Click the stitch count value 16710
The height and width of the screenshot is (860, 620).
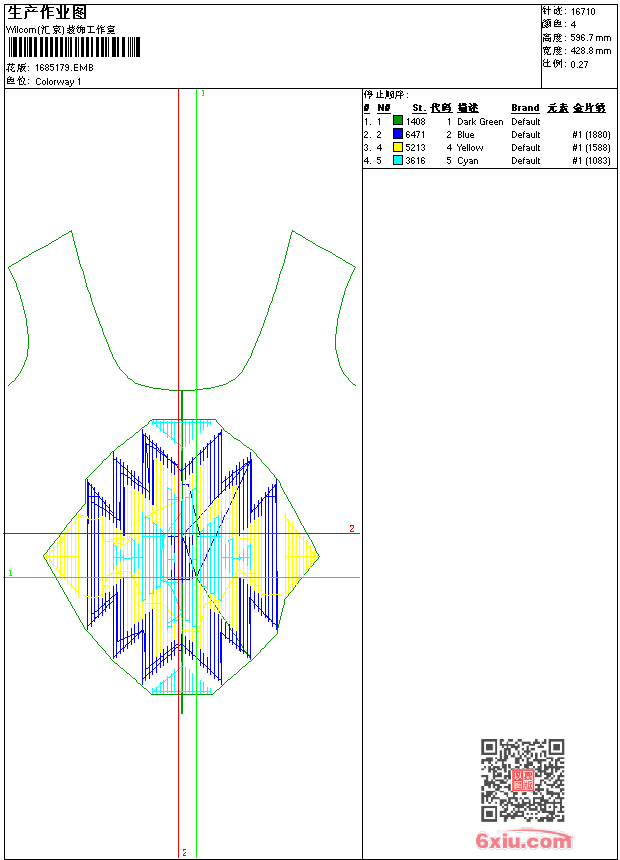click(583, 12)
